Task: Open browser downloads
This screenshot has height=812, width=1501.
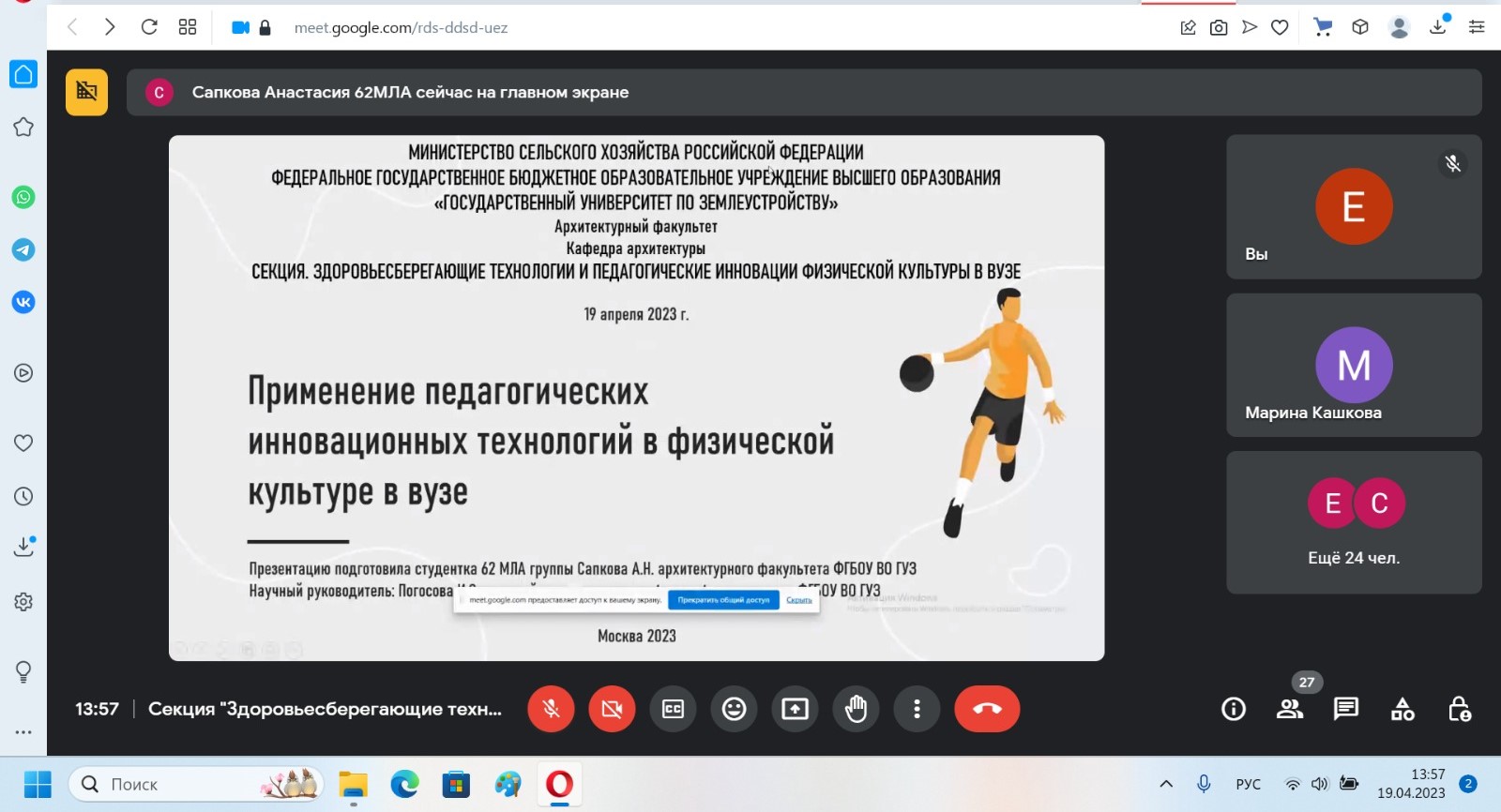Action: [x=1438, y=26]
